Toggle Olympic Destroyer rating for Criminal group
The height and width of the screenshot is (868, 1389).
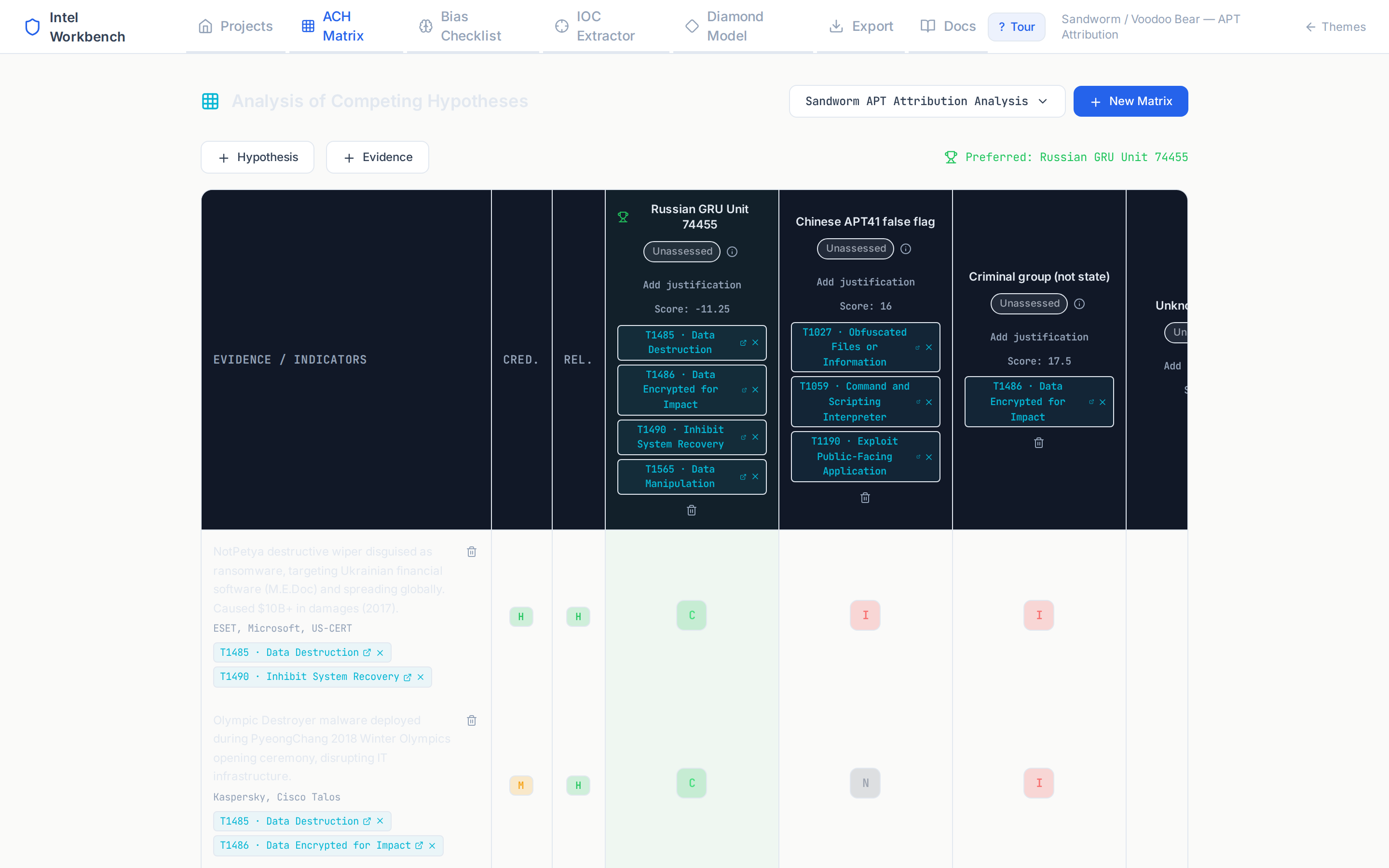[x=1039, y=783]
